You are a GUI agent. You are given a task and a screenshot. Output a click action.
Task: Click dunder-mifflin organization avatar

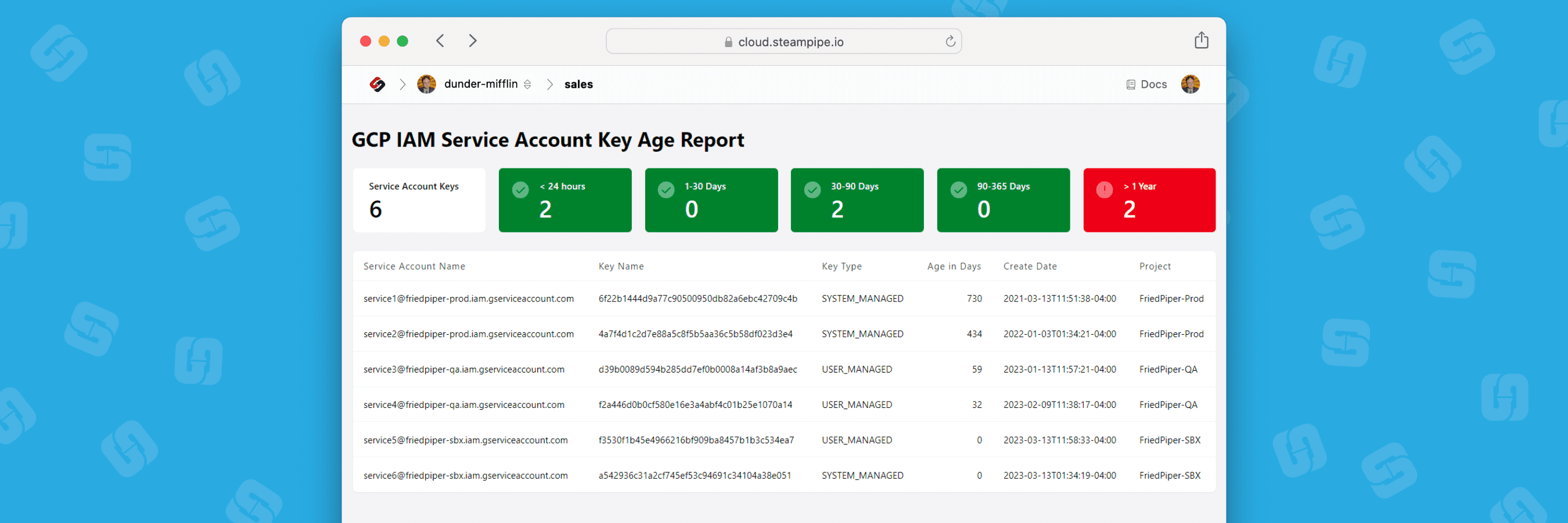tap(426, 84)
